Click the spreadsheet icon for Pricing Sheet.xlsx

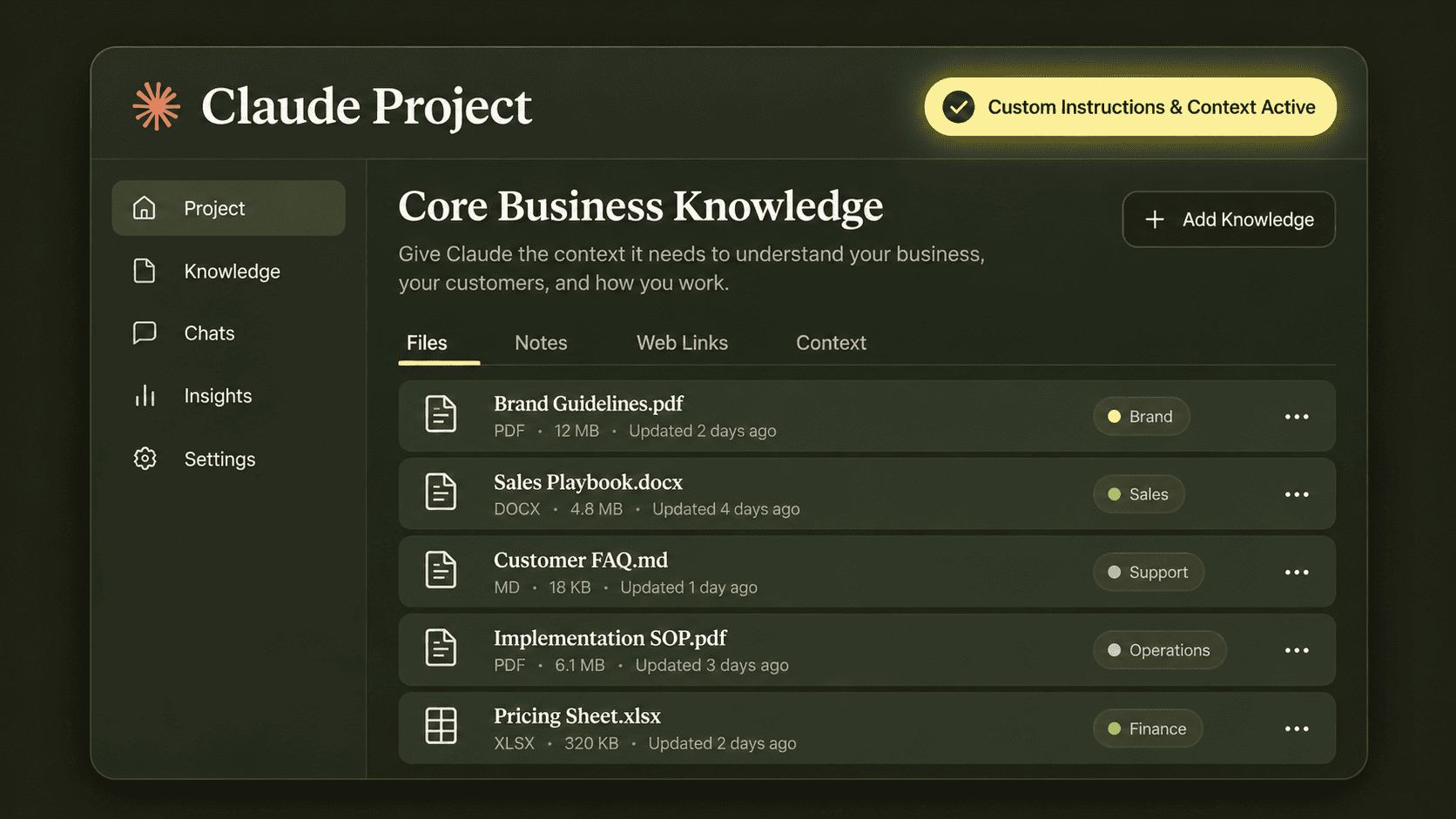click(x=441, y=726)
